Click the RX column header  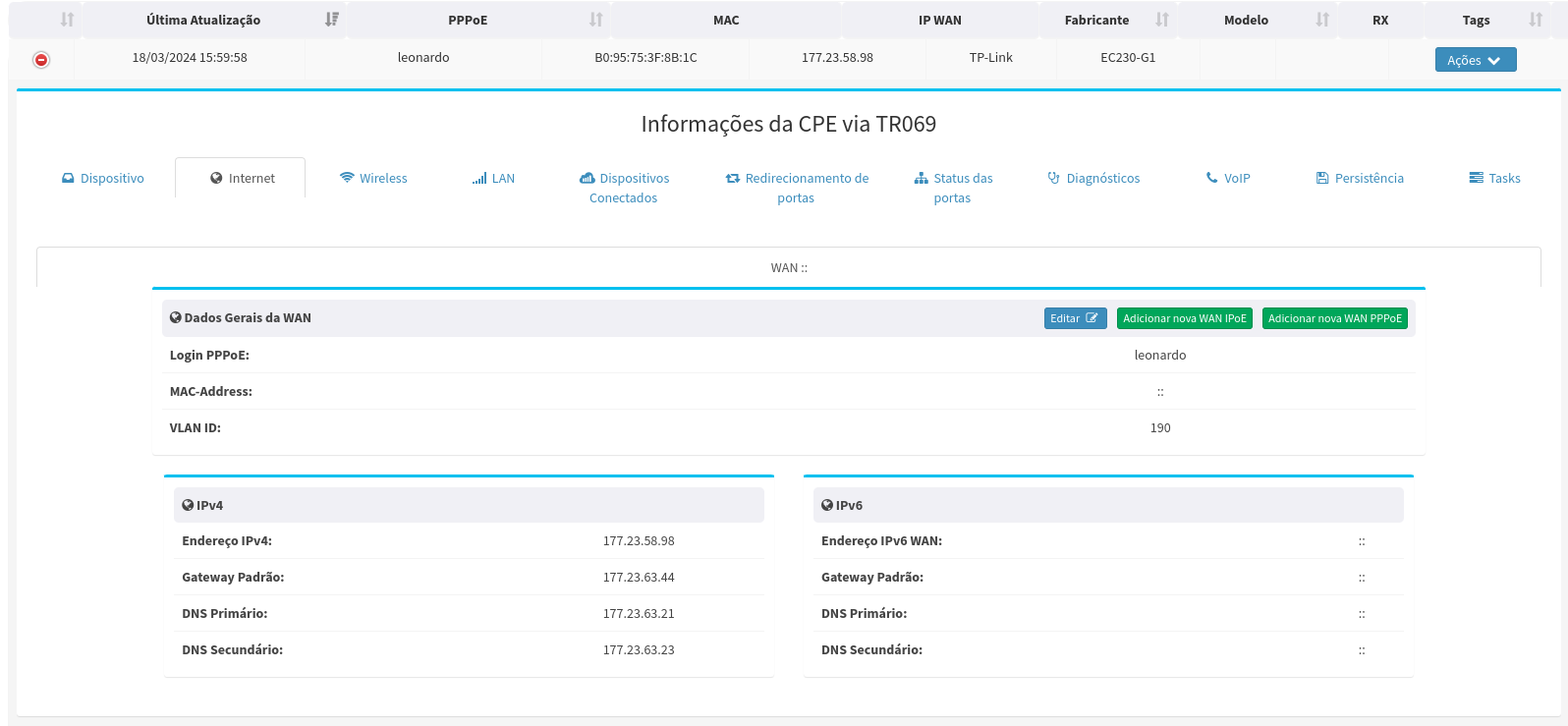(x=1380, y=20)
